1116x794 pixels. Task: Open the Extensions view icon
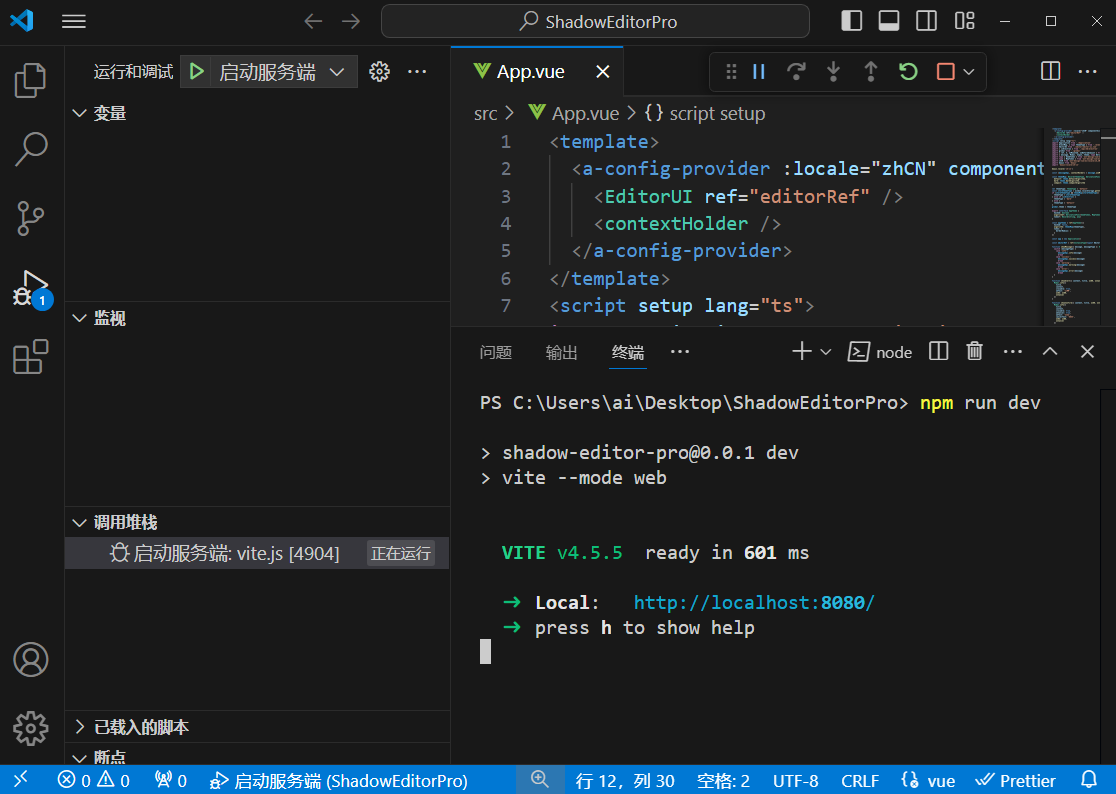[31, 357]
